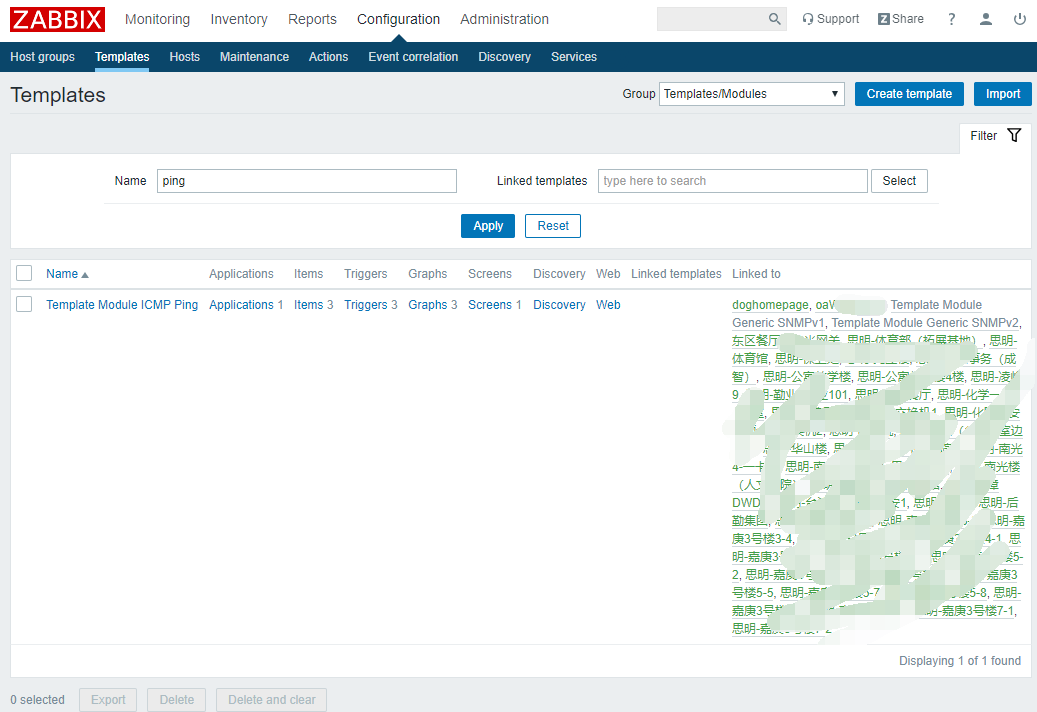The width and height of the screenshot is (1037, 712).
Task: Go to the Templates submenu tab
Action: (x=122, y=57)
